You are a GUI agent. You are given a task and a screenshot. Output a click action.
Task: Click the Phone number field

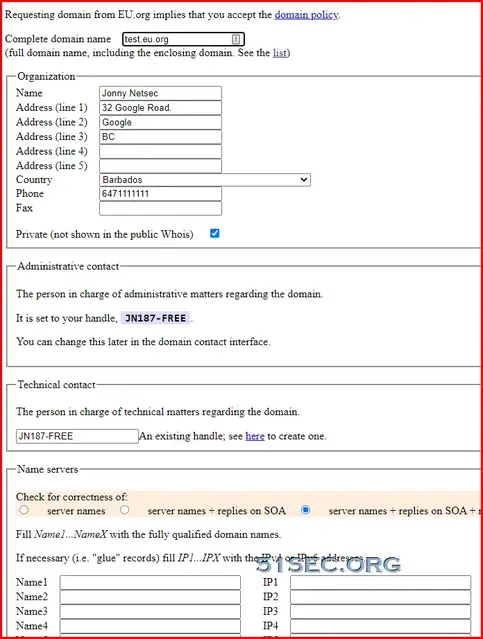[x=161, y=194]
